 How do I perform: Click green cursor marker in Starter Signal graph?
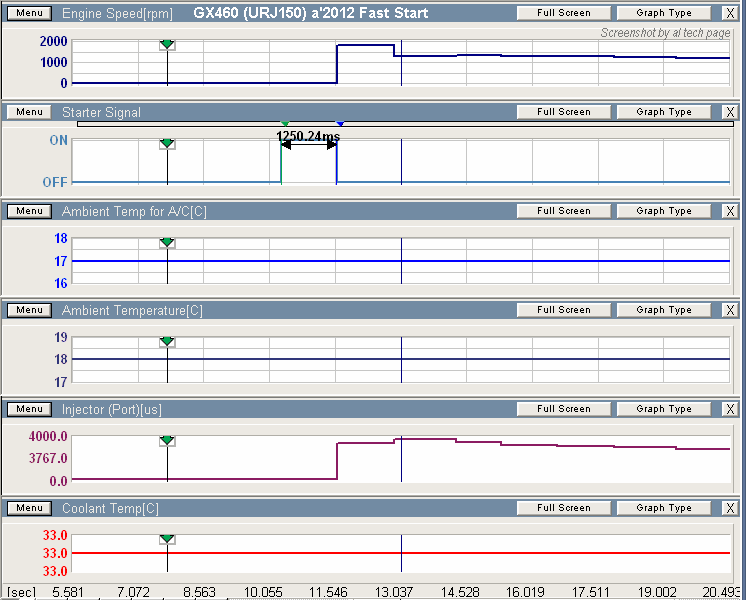coord(167,144)
